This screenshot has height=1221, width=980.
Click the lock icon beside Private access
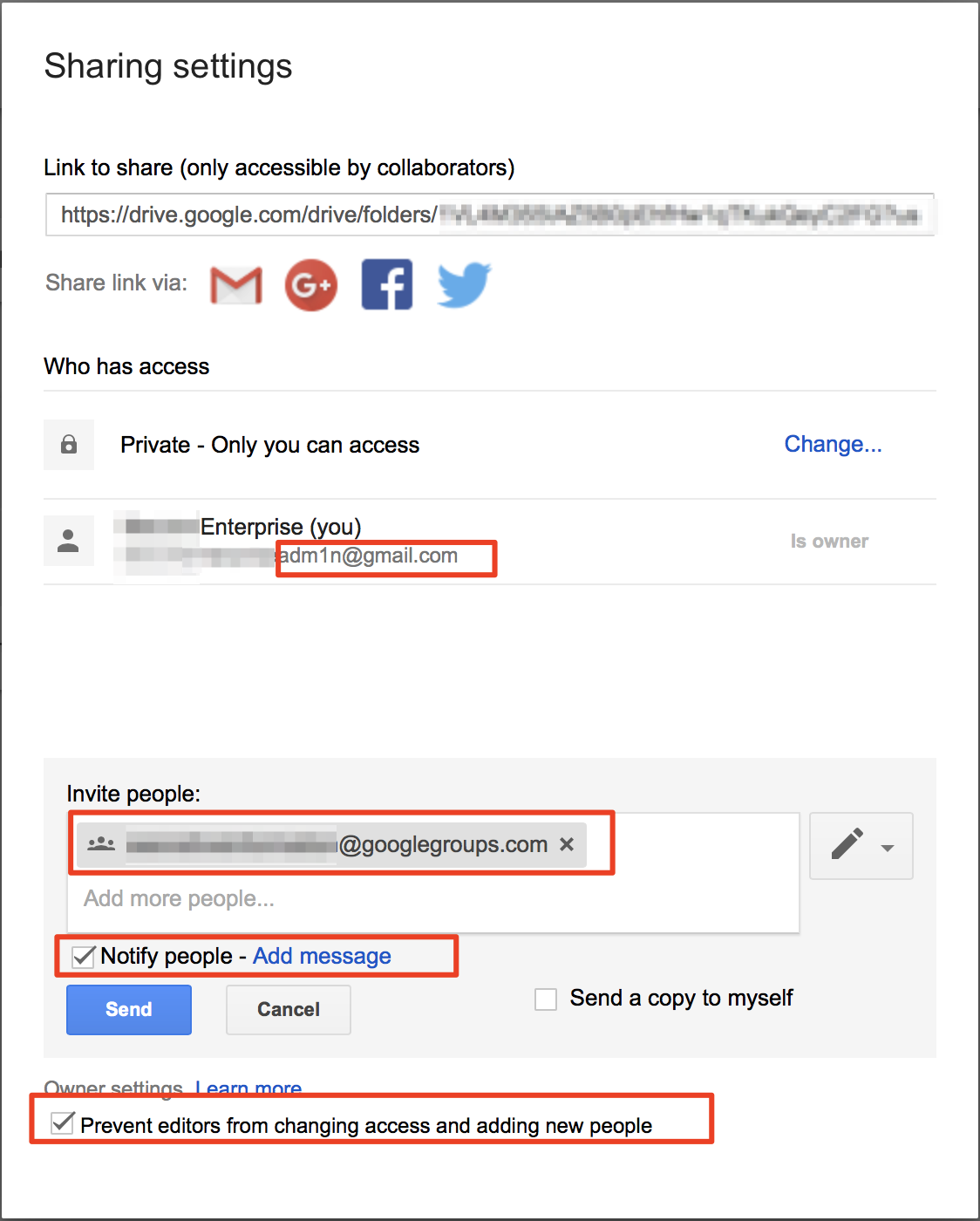tap(69, 445)
